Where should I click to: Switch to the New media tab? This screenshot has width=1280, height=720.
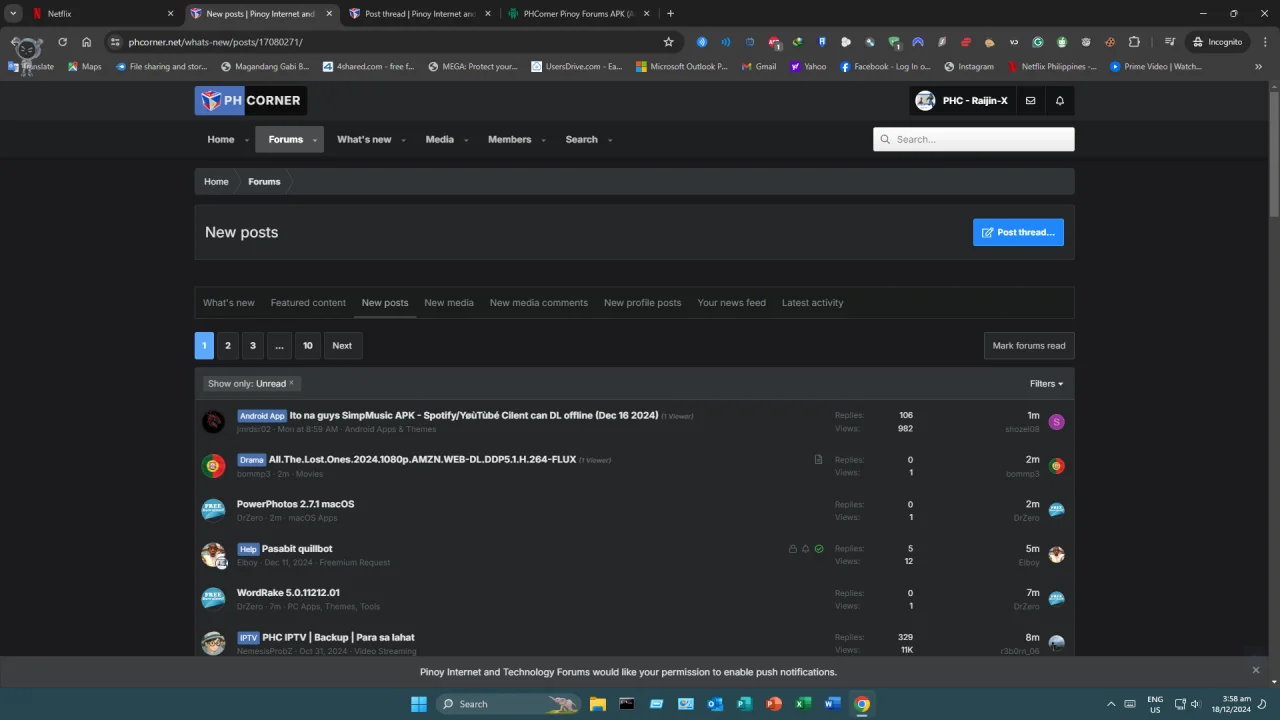tap(449, 303)
